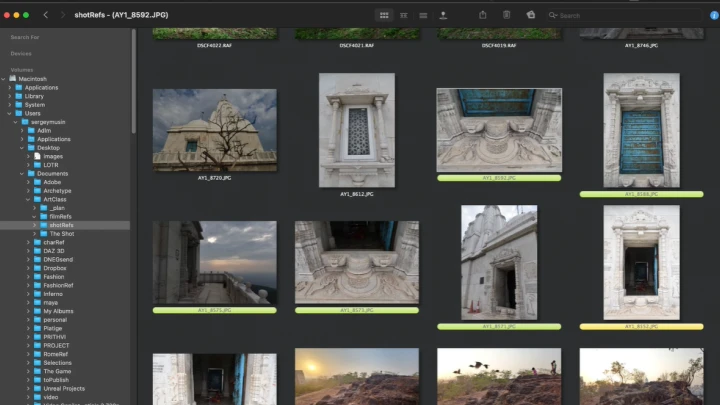Select thumbnail AY1_8573.JPG carved threshold
This screenshot has height=405, width=720.
pos(357,262)
